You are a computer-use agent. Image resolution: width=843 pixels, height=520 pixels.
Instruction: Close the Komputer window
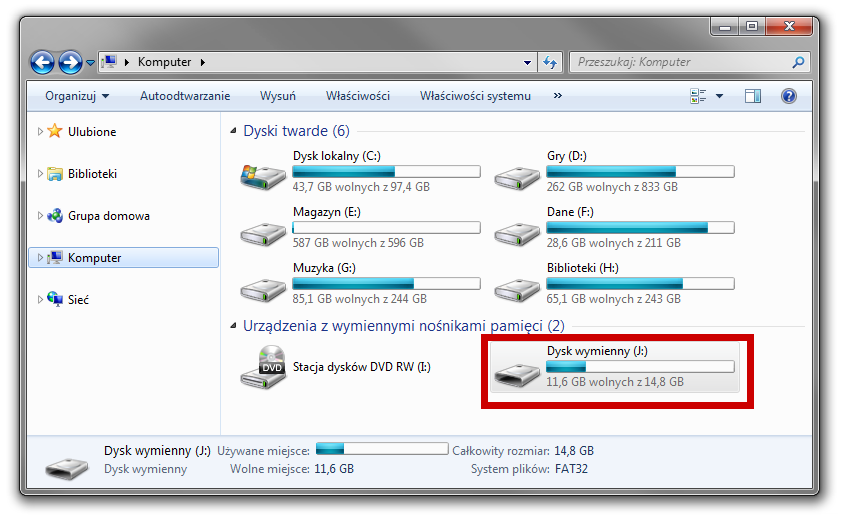pos(789,26)
